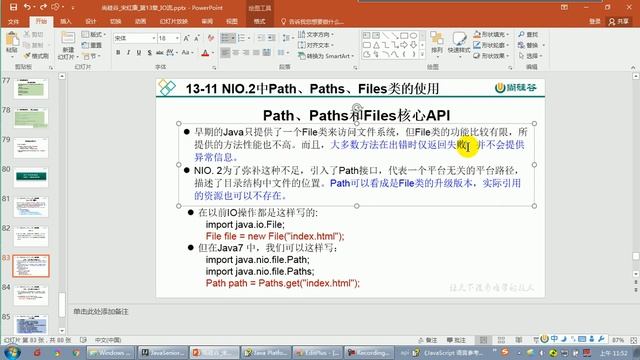Center the text
Screen dimensions: 640x360
click(x=236, y=52)
